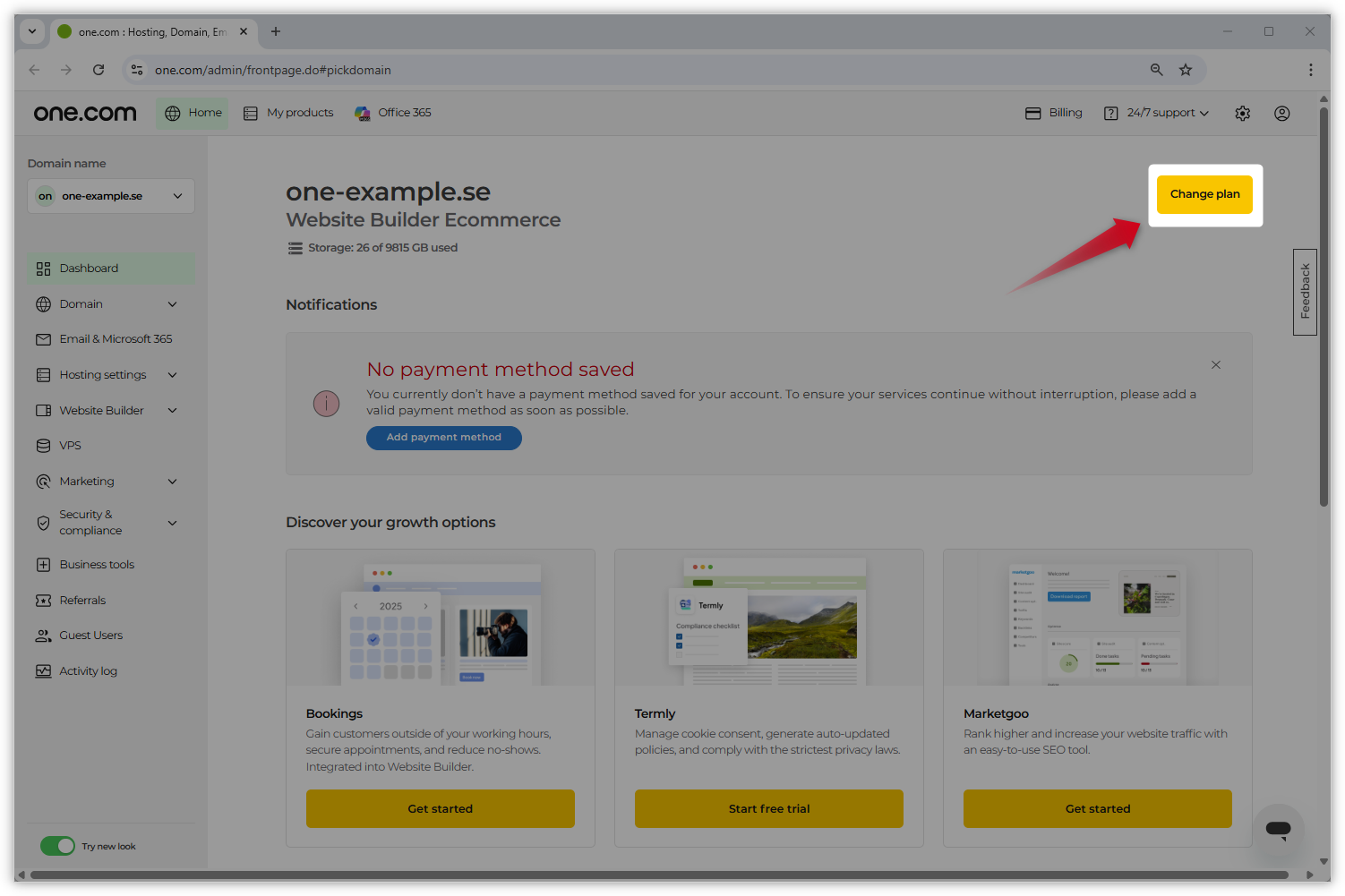
Task: Bookmark this page with the star icon
Action: click(1186, 70)
